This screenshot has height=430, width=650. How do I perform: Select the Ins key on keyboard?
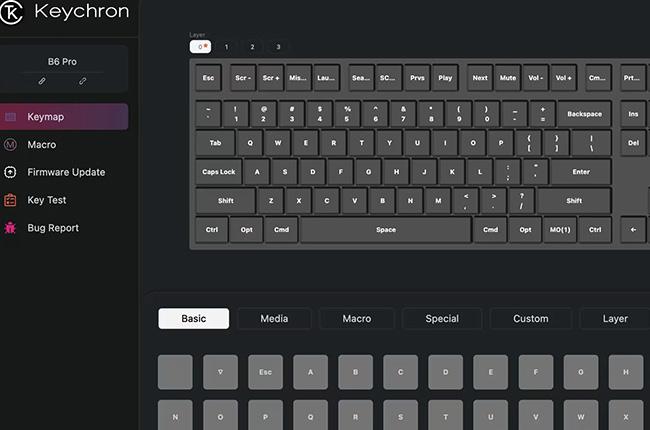[633, 114]
